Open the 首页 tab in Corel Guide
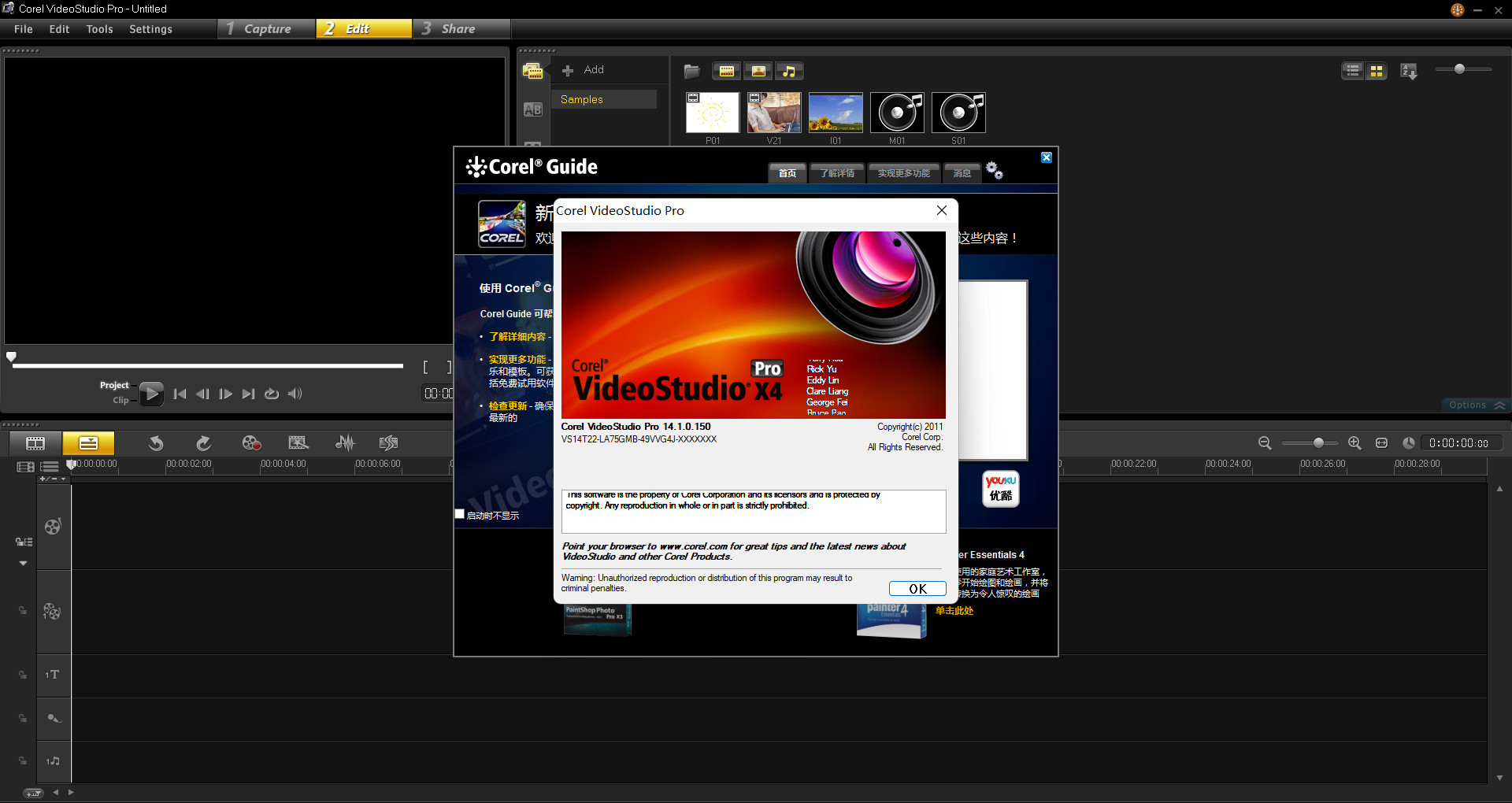The image size is (1512, 803). (787, 173)
